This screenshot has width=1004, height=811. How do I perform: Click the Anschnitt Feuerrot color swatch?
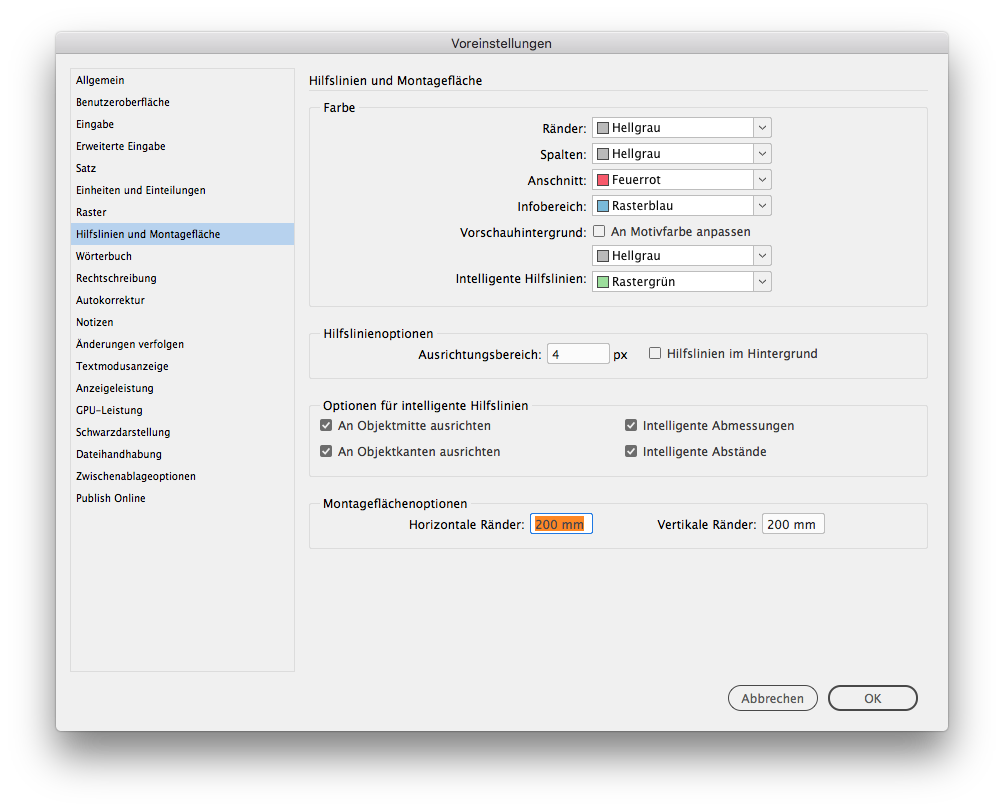pyautogui.click(x=603, y=180)
